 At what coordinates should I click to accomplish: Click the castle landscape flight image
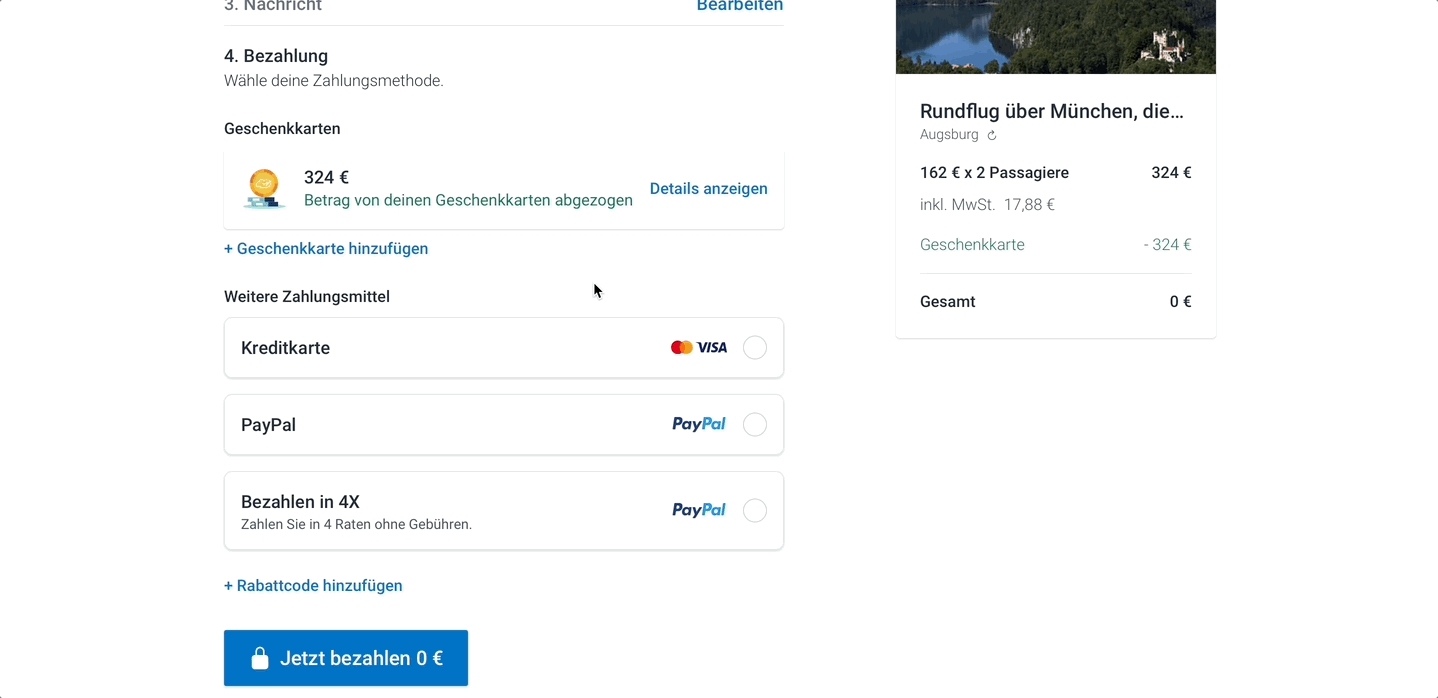(1056, 37)
